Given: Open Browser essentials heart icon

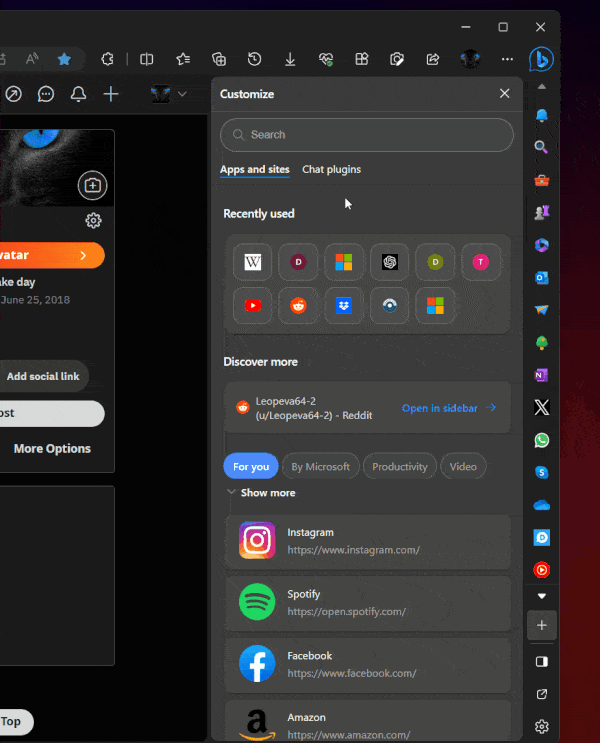Looking at the screenshot, I should tap(326, 59).
